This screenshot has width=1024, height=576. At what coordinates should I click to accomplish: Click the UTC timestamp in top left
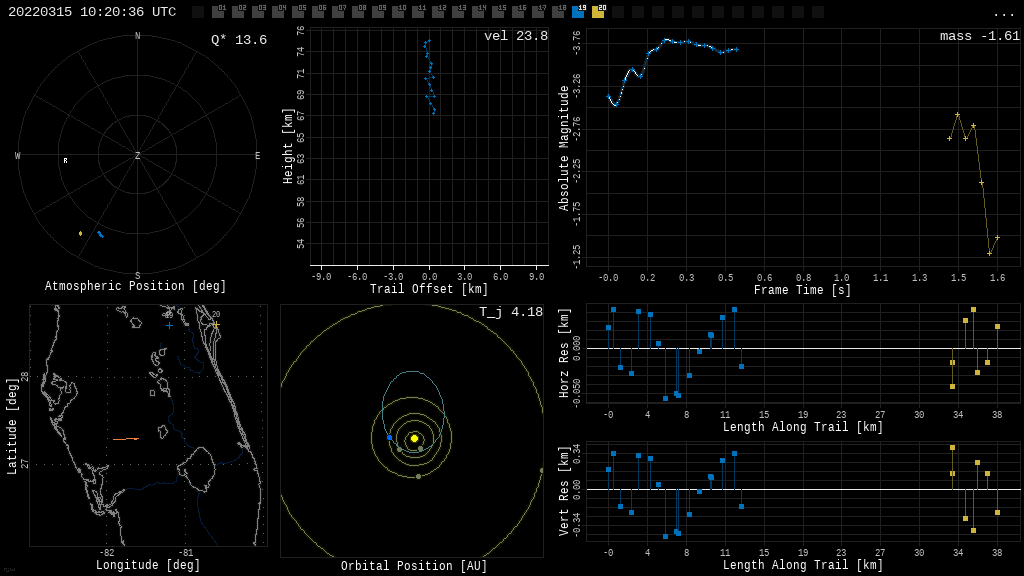click(92, 12)
